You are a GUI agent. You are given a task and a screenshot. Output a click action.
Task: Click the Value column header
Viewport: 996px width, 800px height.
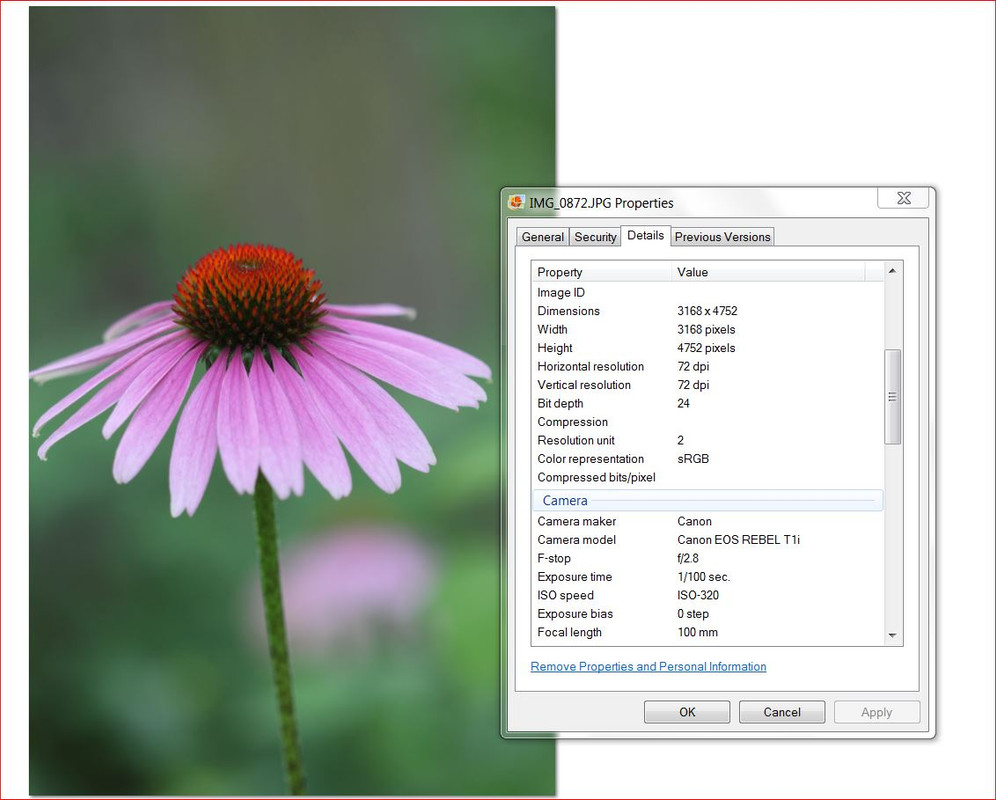pos(768,272)
